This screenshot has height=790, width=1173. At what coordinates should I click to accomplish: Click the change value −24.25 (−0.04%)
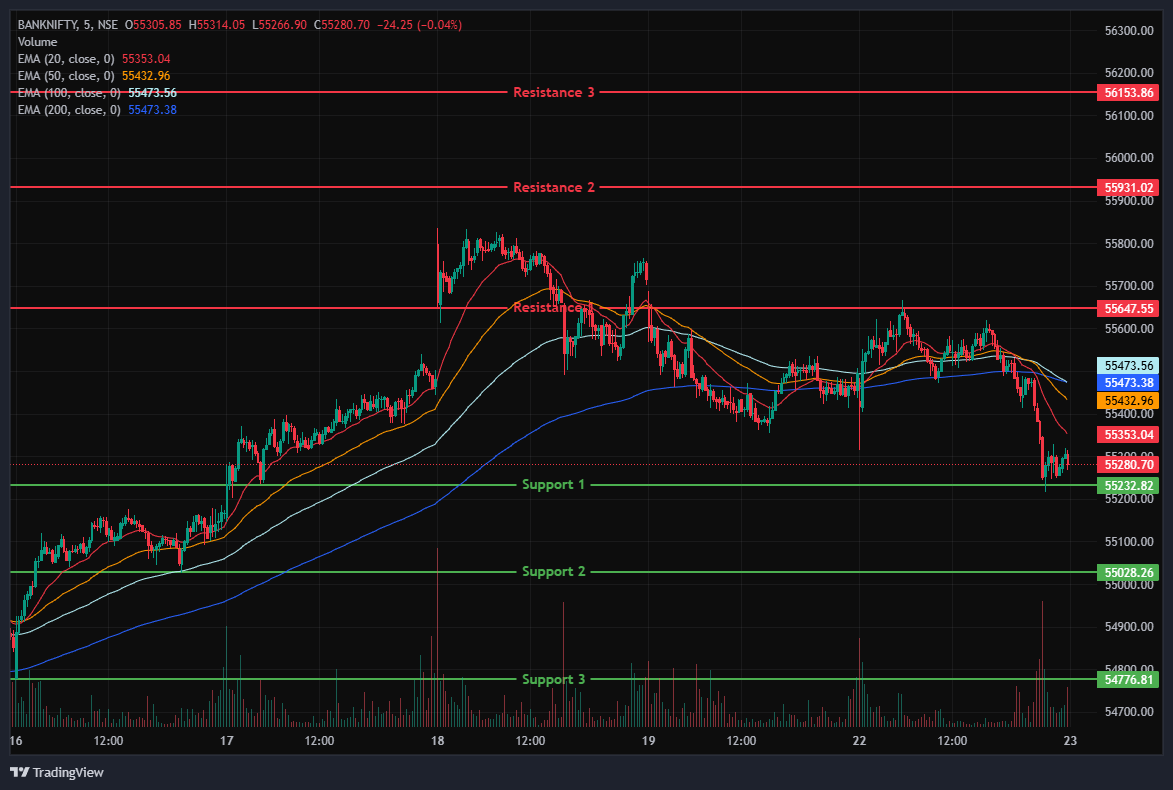tap(419, 25)
